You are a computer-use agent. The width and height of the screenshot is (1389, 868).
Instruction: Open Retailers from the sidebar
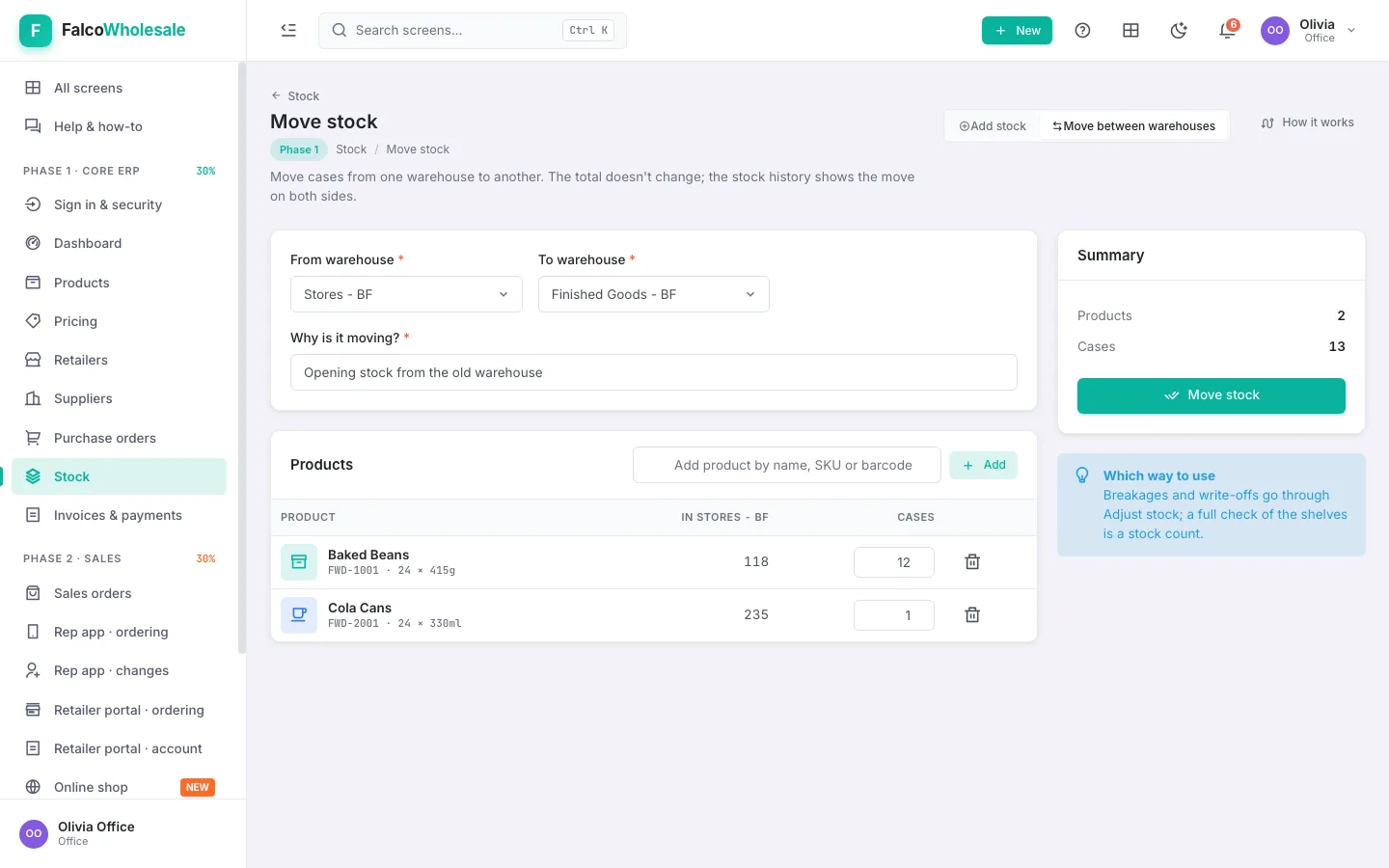pos(120,360)
